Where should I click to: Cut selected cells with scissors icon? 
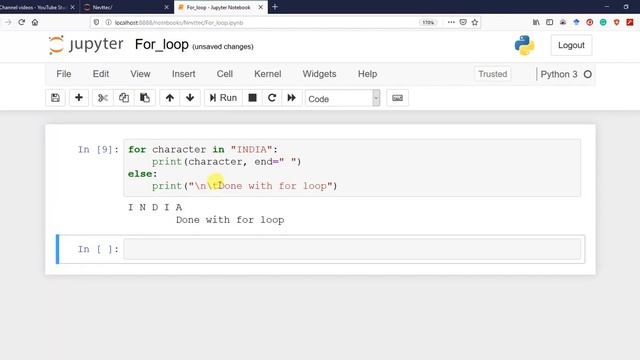pos(103,98)
